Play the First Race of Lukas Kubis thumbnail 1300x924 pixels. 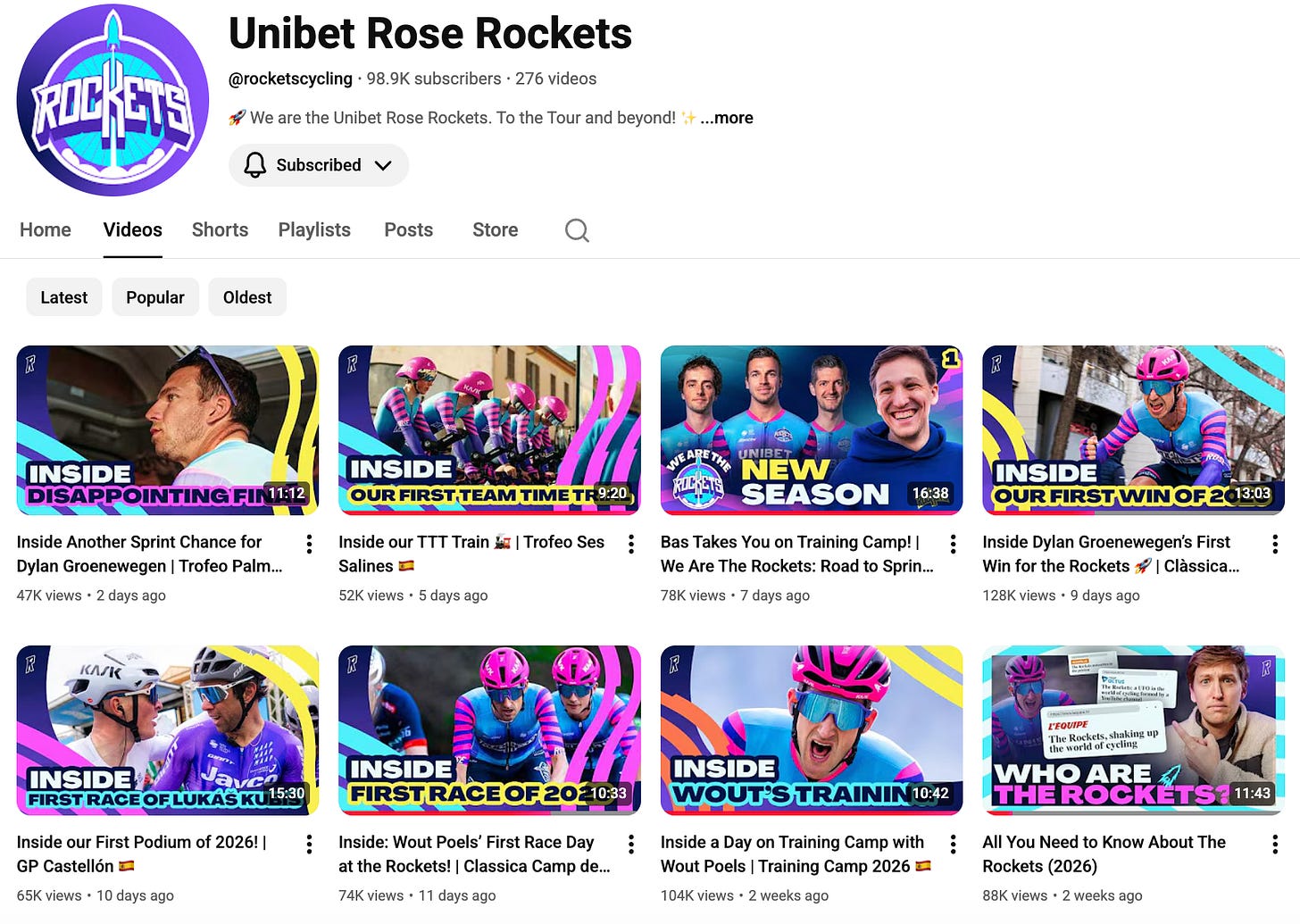[168, 730]
